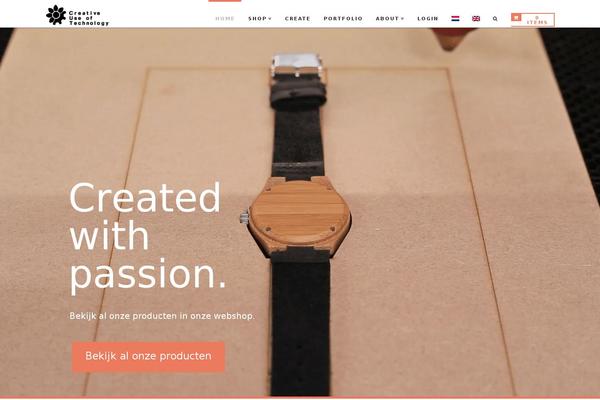600x400 pixels.
Task: Open the Login page
Action: pos(428,18)
